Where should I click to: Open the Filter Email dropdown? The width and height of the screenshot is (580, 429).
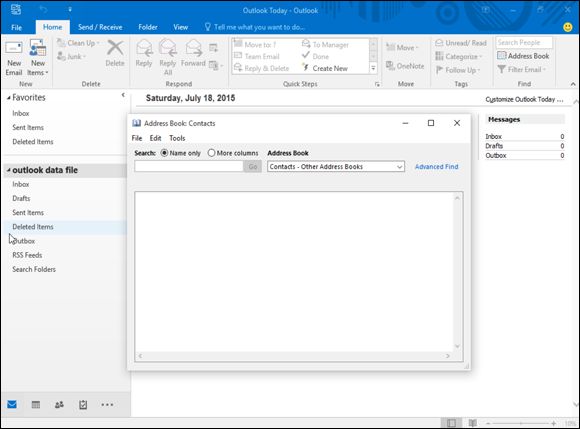tap(522, 69)
